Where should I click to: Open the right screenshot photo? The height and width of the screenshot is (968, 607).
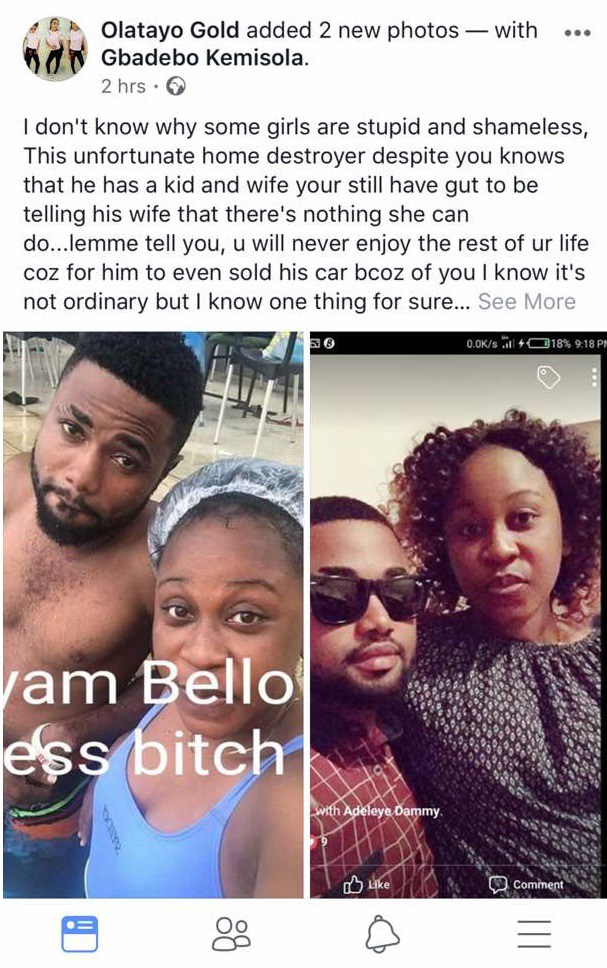[x=458, y=615]
